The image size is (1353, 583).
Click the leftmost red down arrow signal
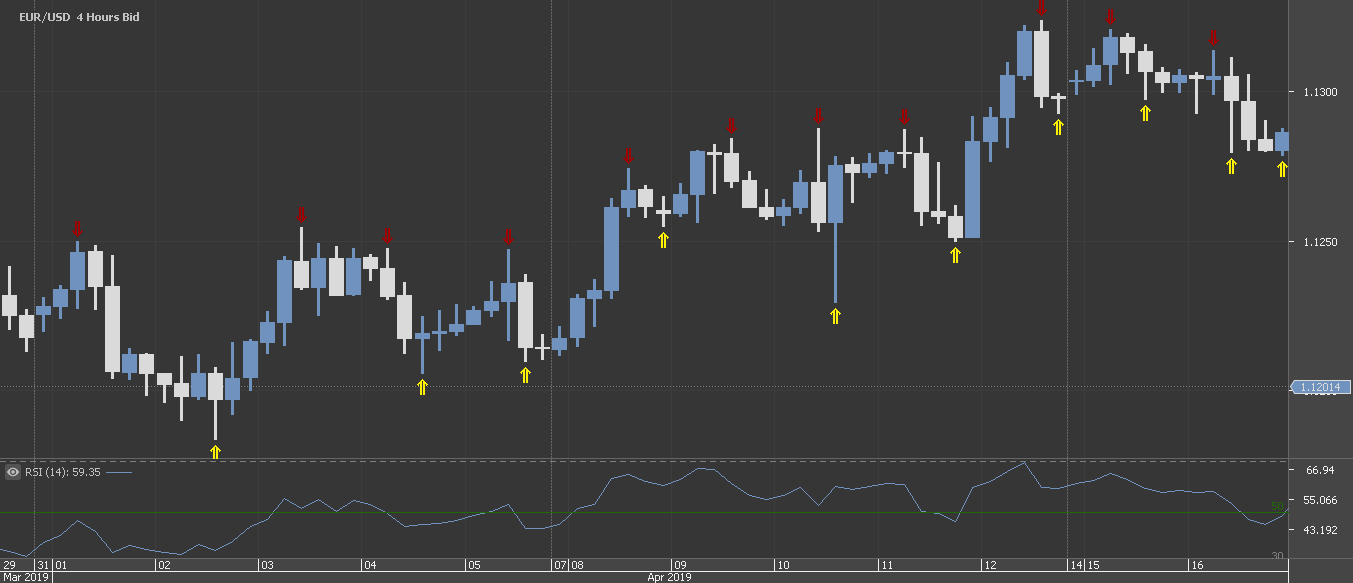(x=78, y=230)
